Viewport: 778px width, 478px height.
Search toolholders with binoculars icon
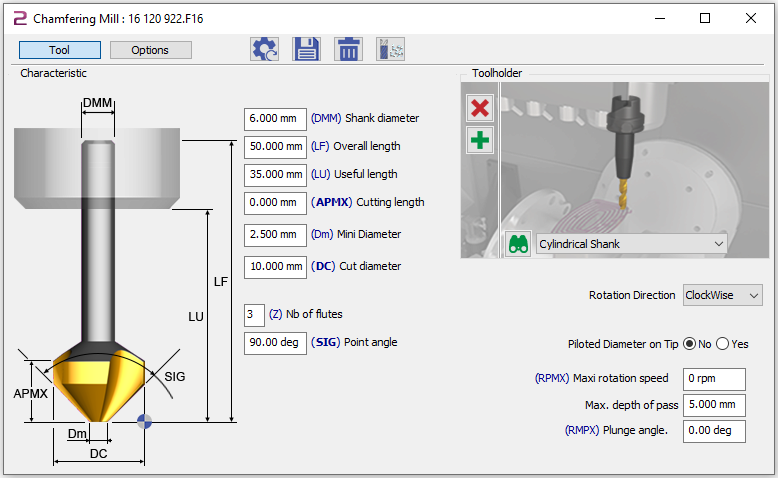(x=518, y=244)
